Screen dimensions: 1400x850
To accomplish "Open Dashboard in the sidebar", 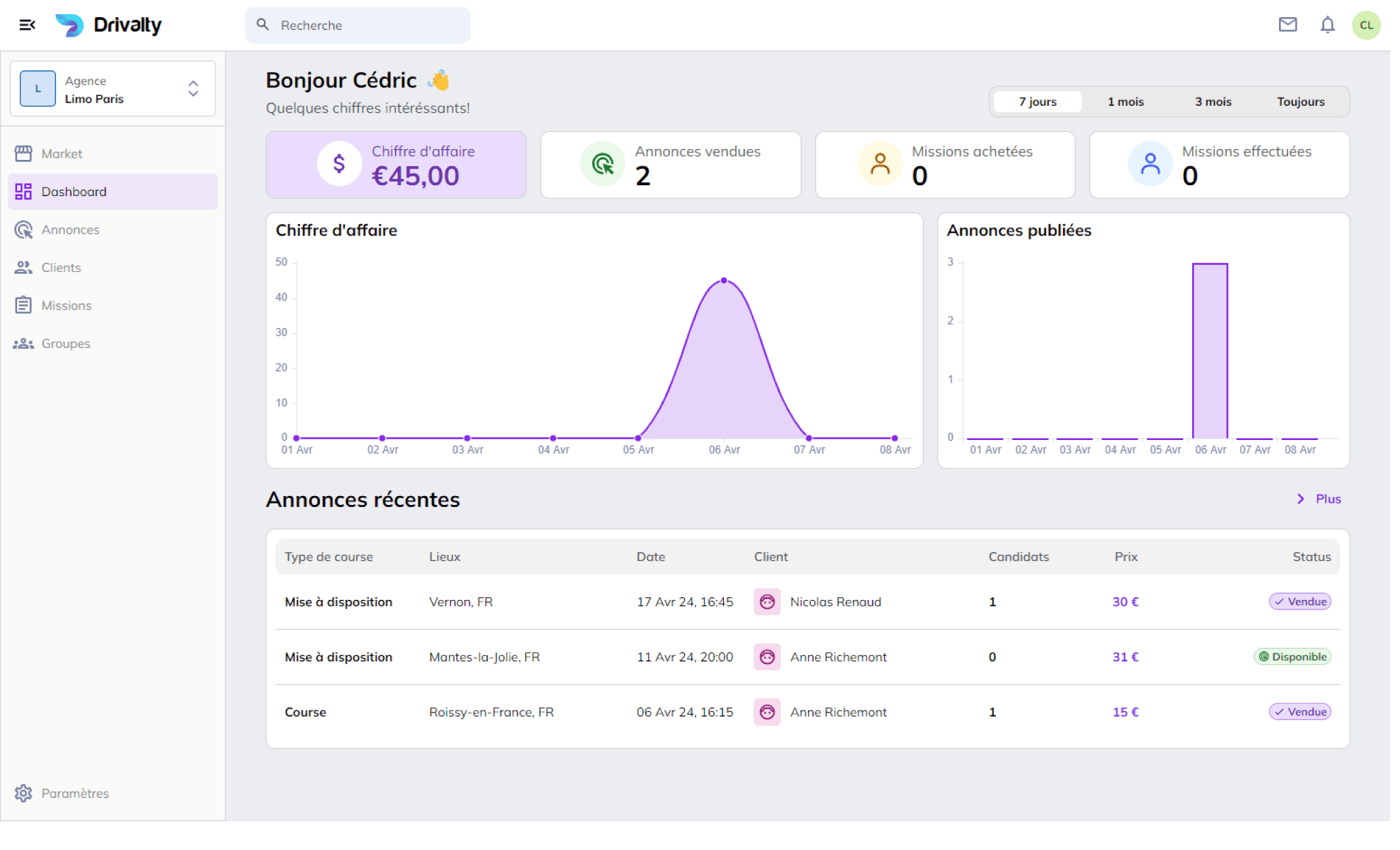I will pos(113,191).
